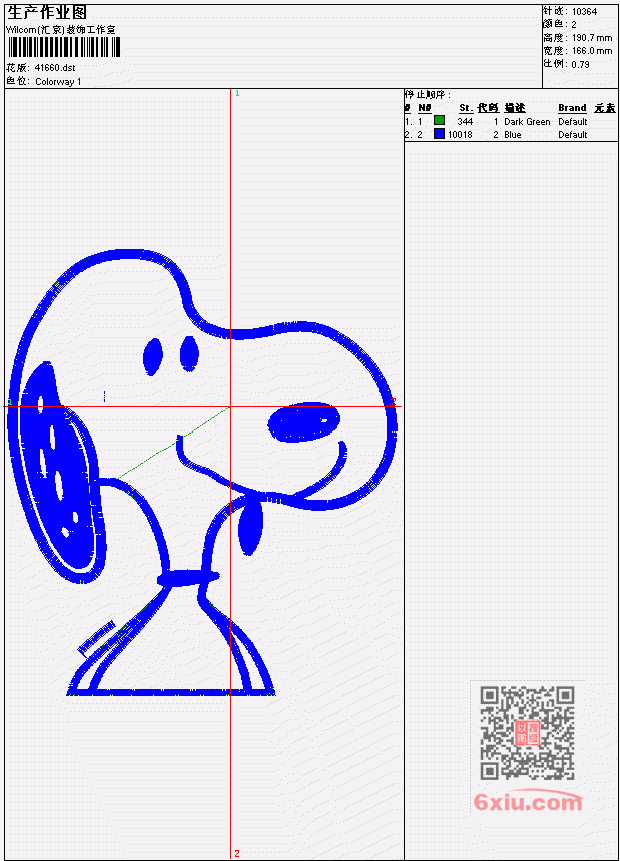Click Default brand in the Blue row
Image resolution: width=620 pixels, height=861 pixels.
[x=573, y=135]
